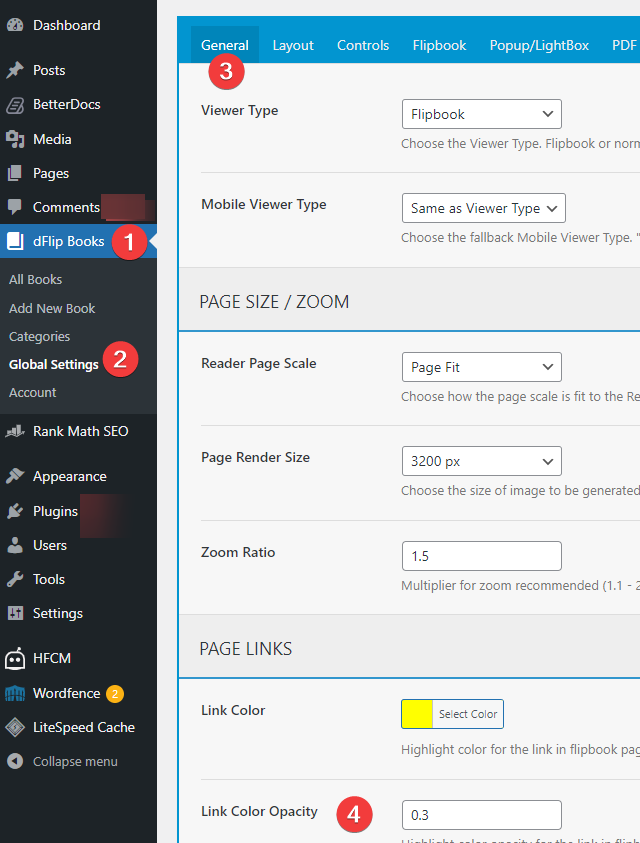Click the Rank Math SEO icon
Screen dimensions: 640x843
click(x=15, y=431)
